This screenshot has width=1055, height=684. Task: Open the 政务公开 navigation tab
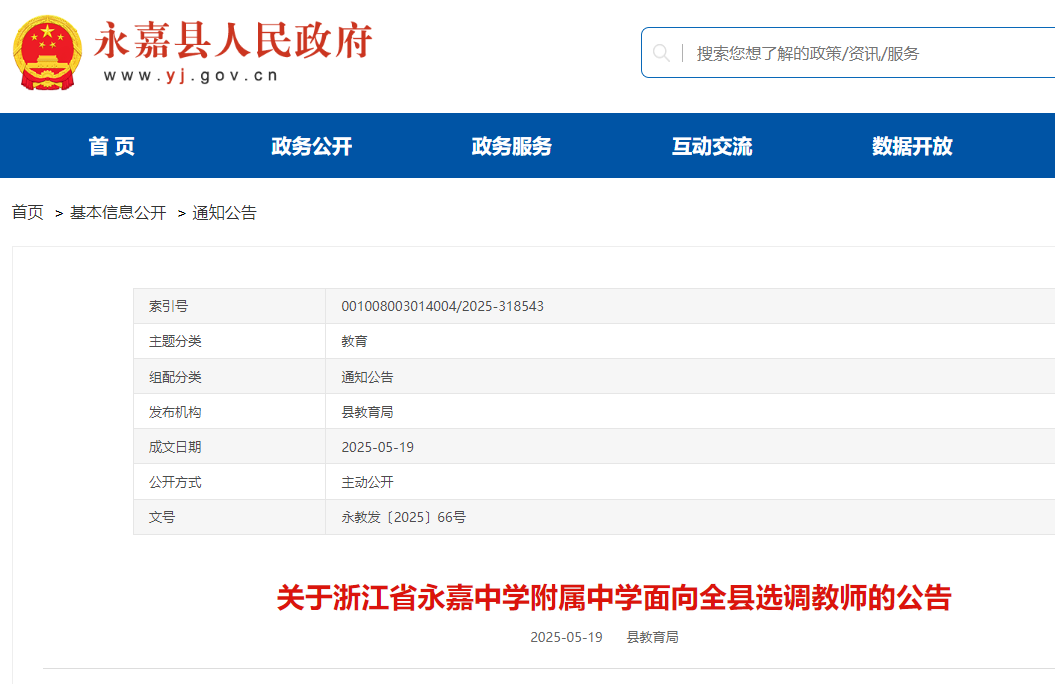point(312,146)
